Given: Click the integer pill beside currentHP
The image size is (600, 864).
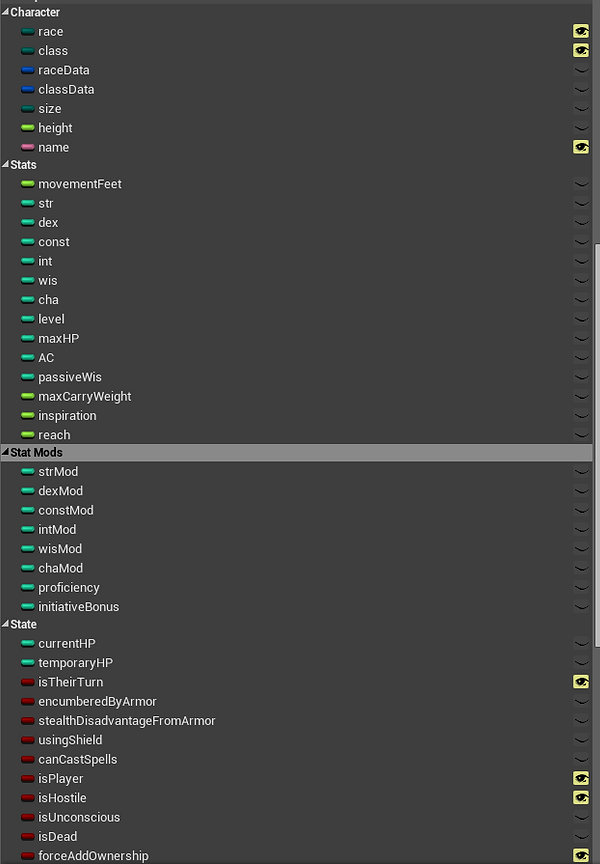Looking at the screenshot, I should coord(28,644).
